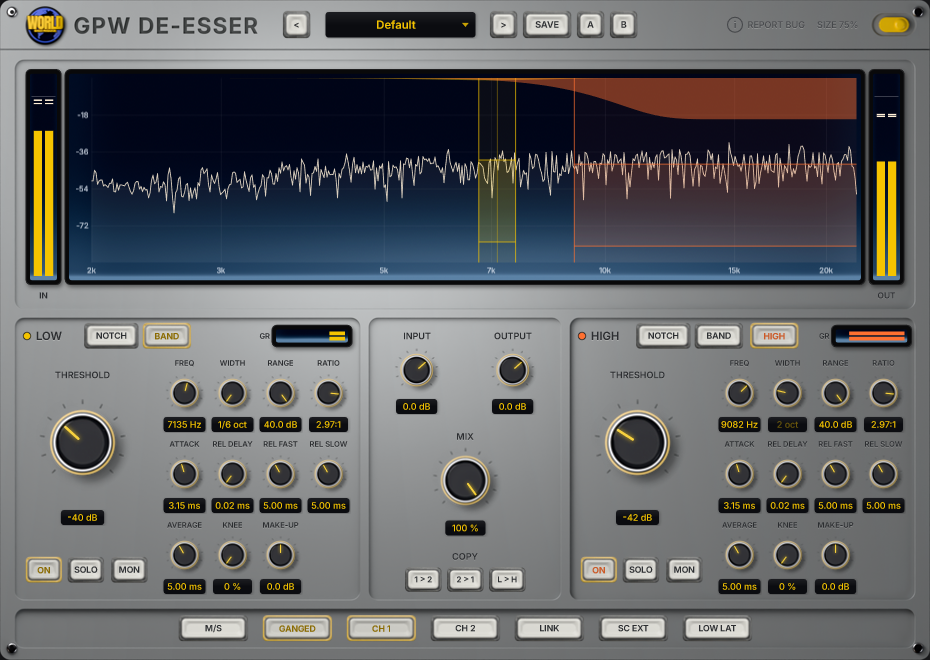Click the 100 % mix value field
Image resolution: width=930 pixels, height=660 pixels.
point(465,528)
